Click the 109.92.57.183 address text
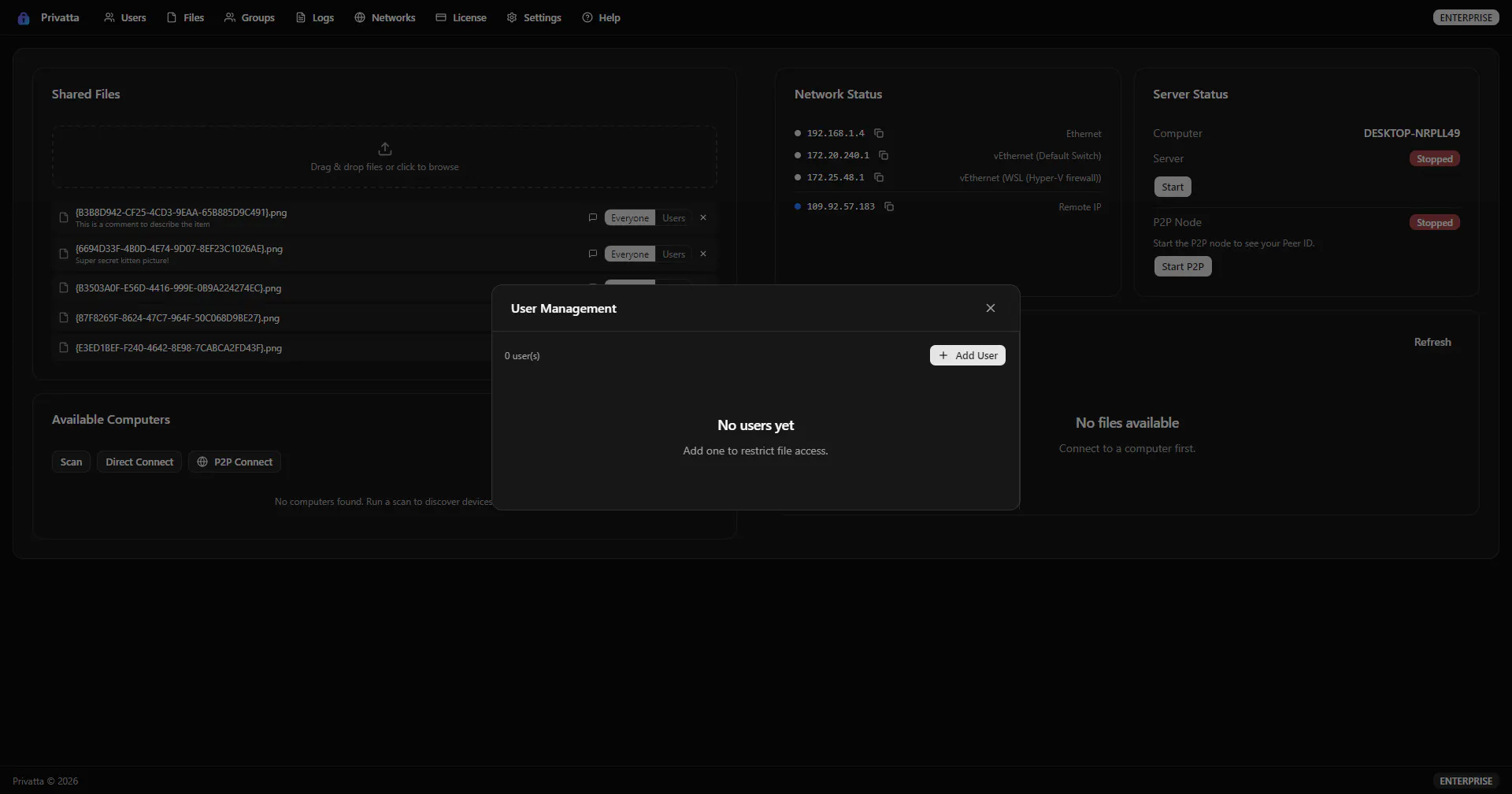The height and width of the screenshot is (794, 1512). (x=840, y=206)
